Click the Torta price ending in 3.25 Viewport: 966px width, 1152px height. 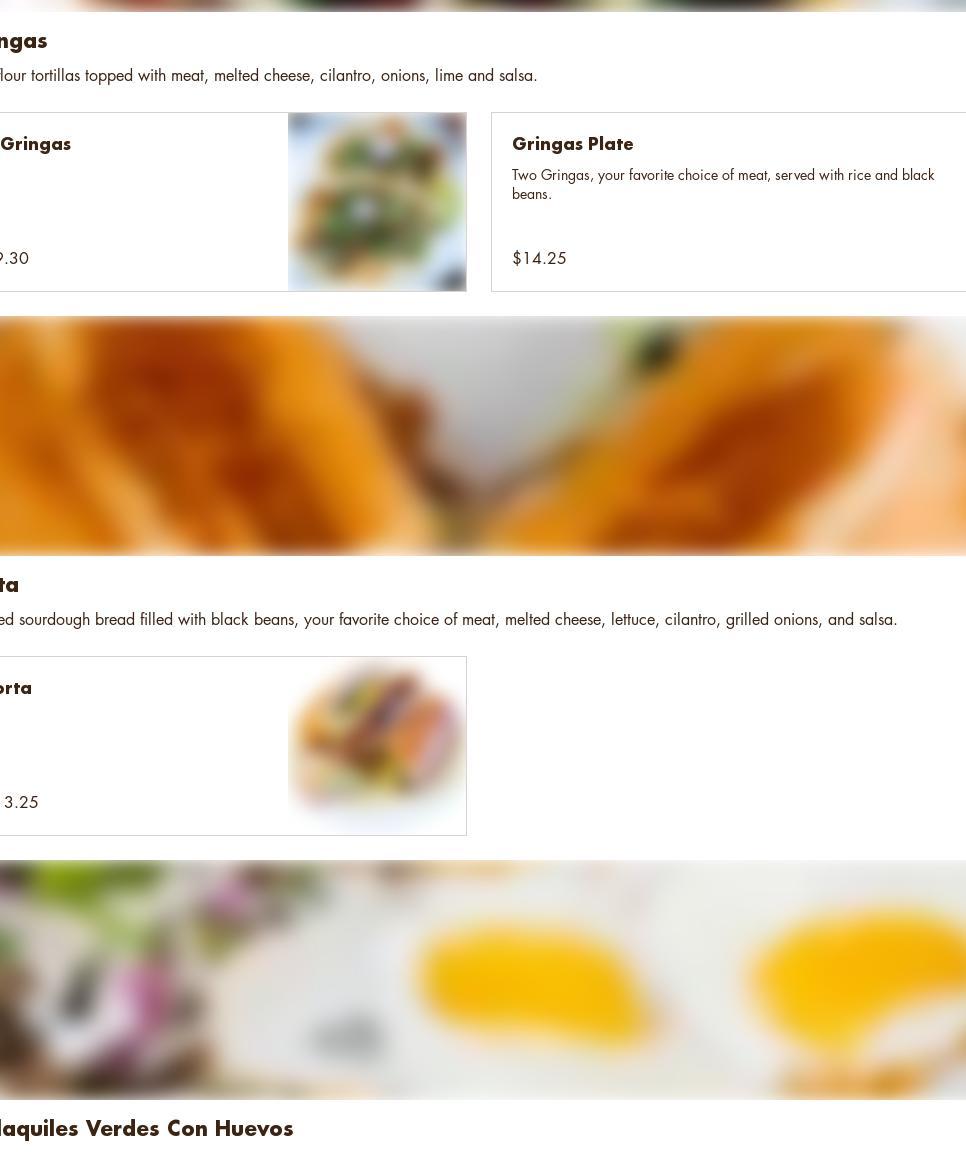point(20,802)
